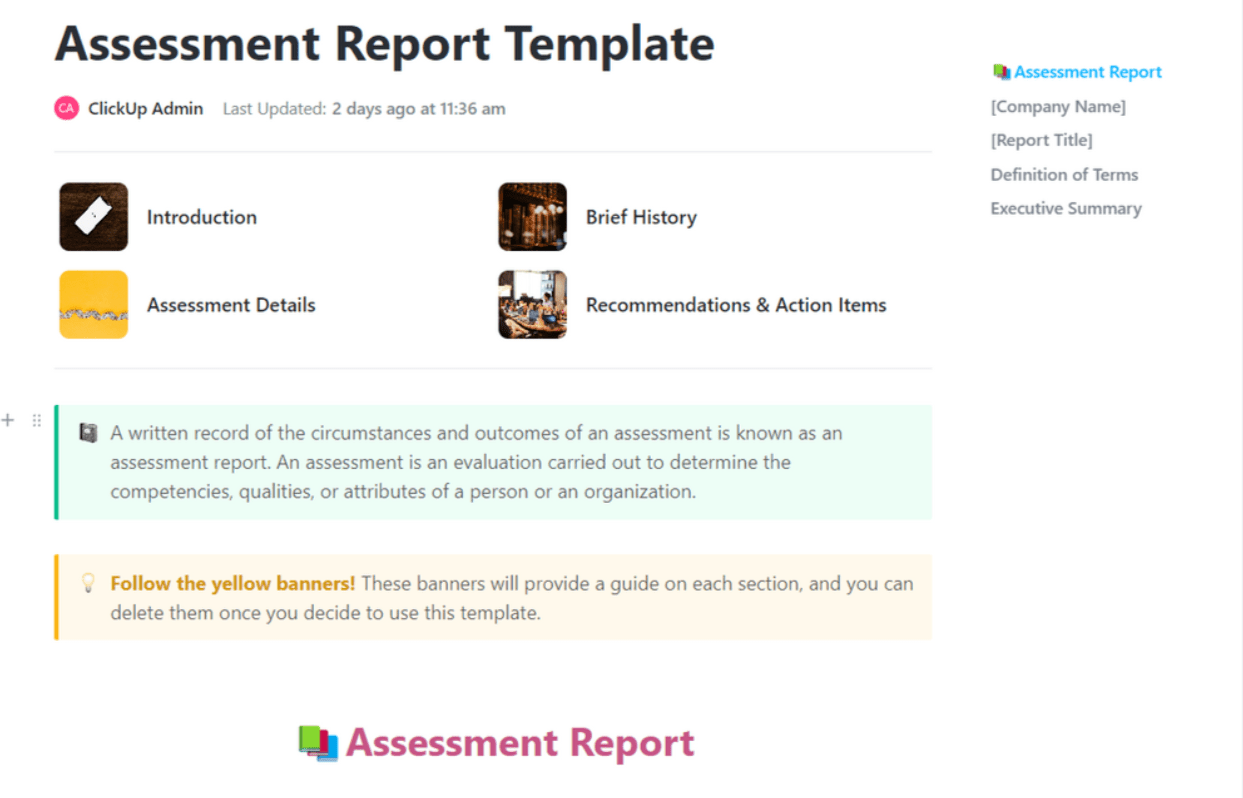Click the books icon in the sidebar outline
Viewport: 1243px width, 798px height.
[1001, 72]
